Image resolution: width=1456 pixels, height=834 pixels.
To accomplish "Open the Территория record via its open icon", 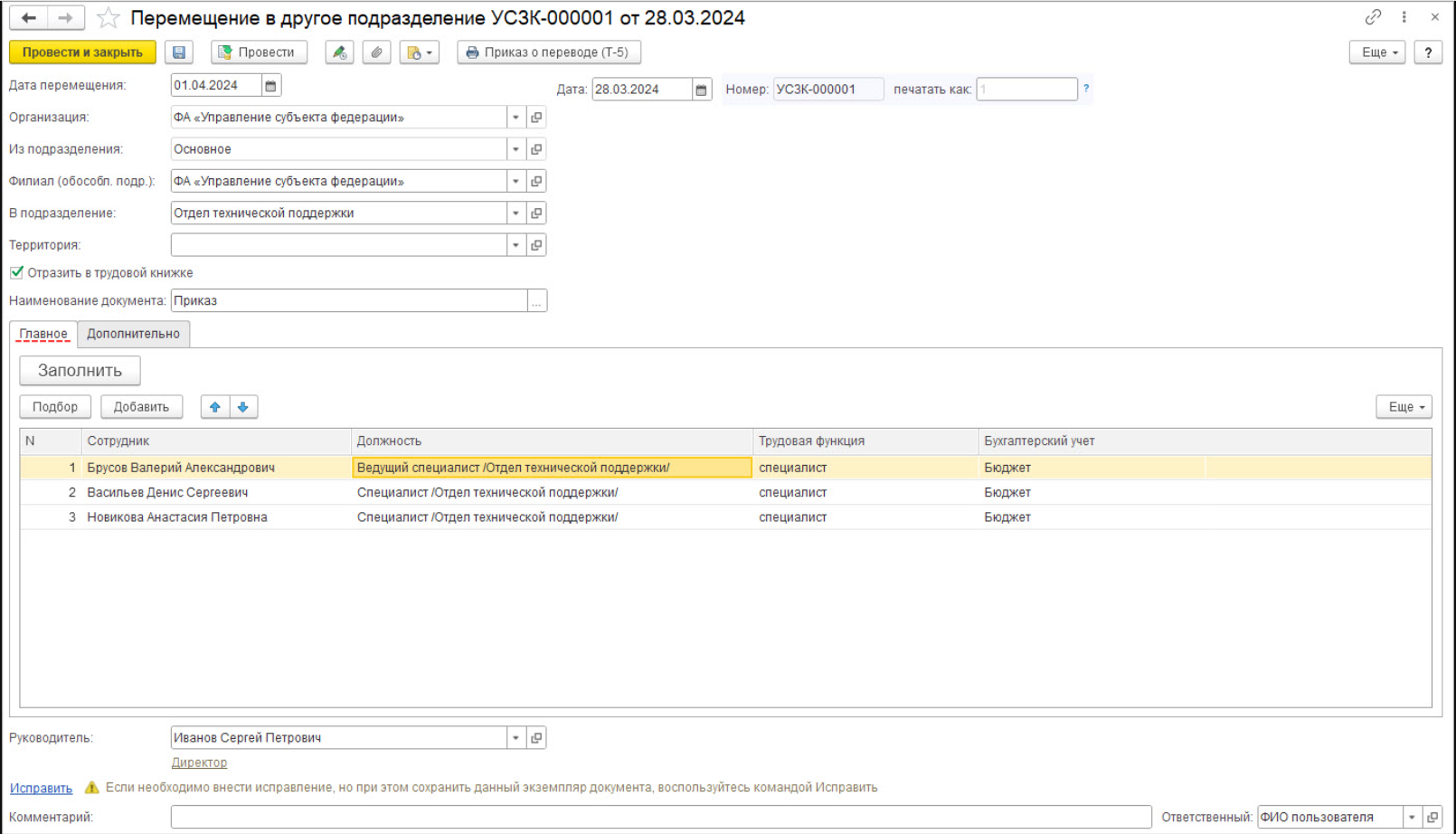I will (x=536, y=245).
